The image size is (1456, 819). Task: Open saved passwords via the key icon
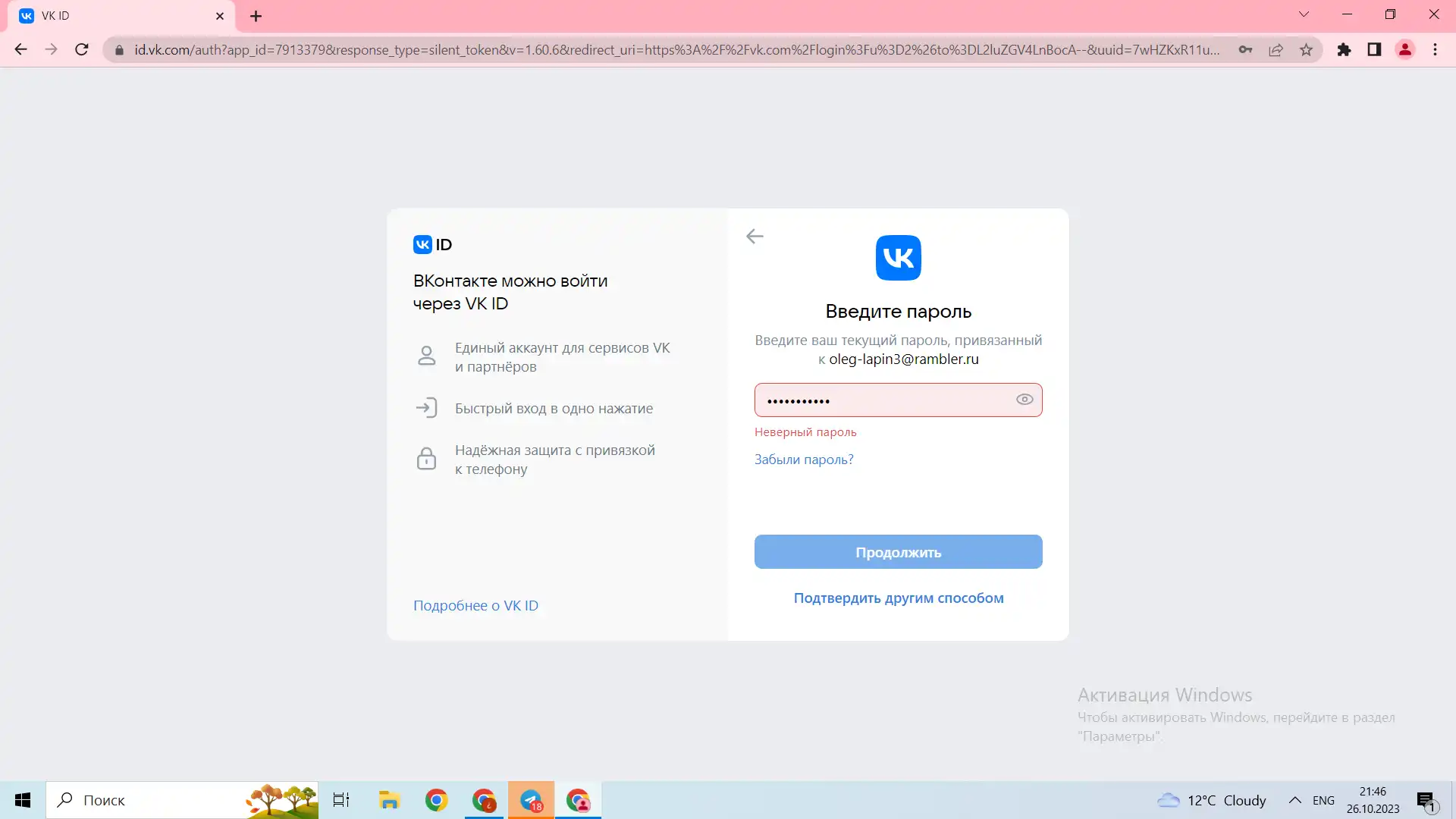click(1245, 50)
